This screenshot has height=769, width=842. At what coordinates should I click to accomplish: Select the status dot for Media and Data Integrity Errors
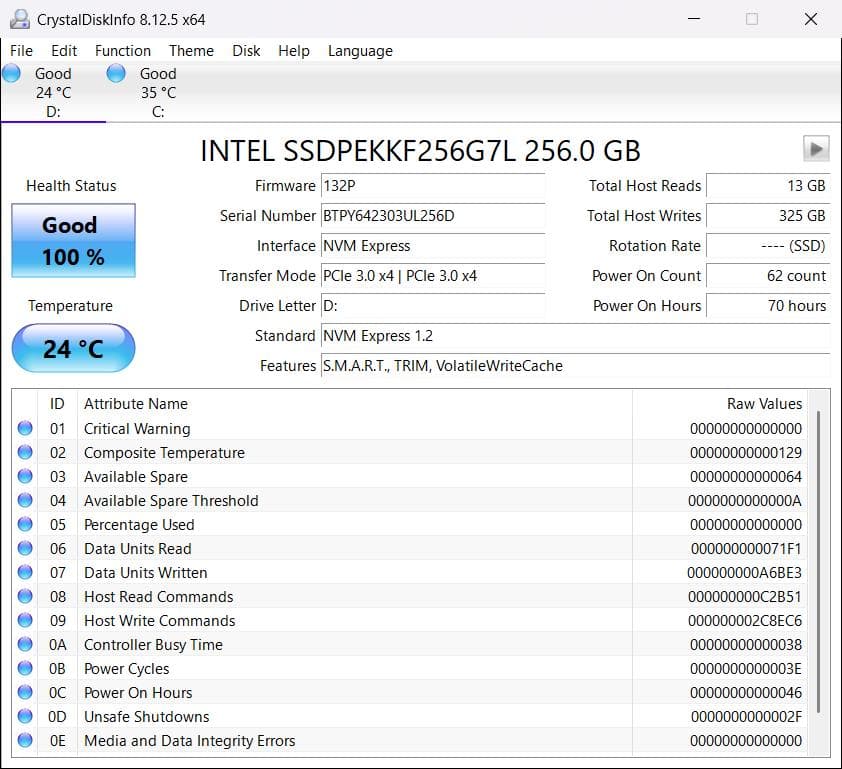[x=24, y=740]
